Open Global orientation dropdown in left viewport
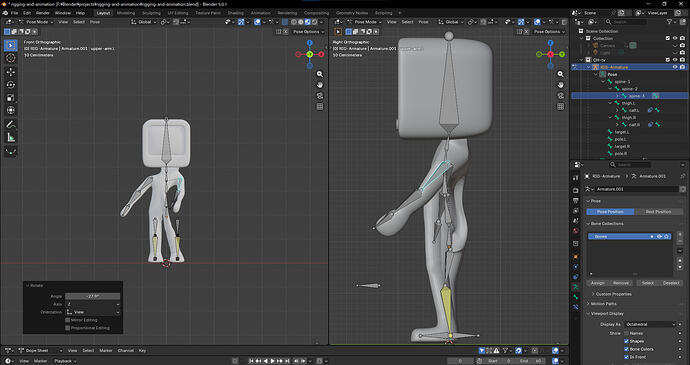Viewport: 690px width, 365px height. point(144,22)
